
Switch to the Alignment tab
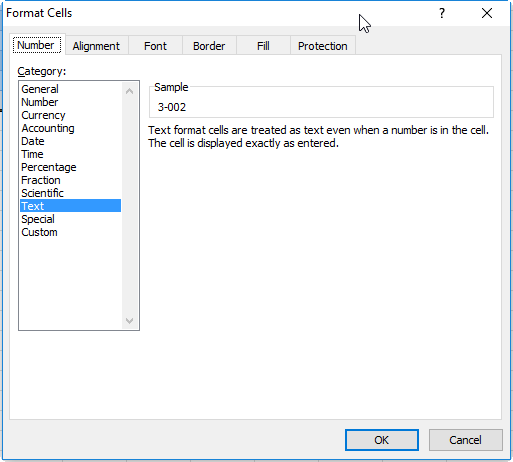click(x=96, y=46)
